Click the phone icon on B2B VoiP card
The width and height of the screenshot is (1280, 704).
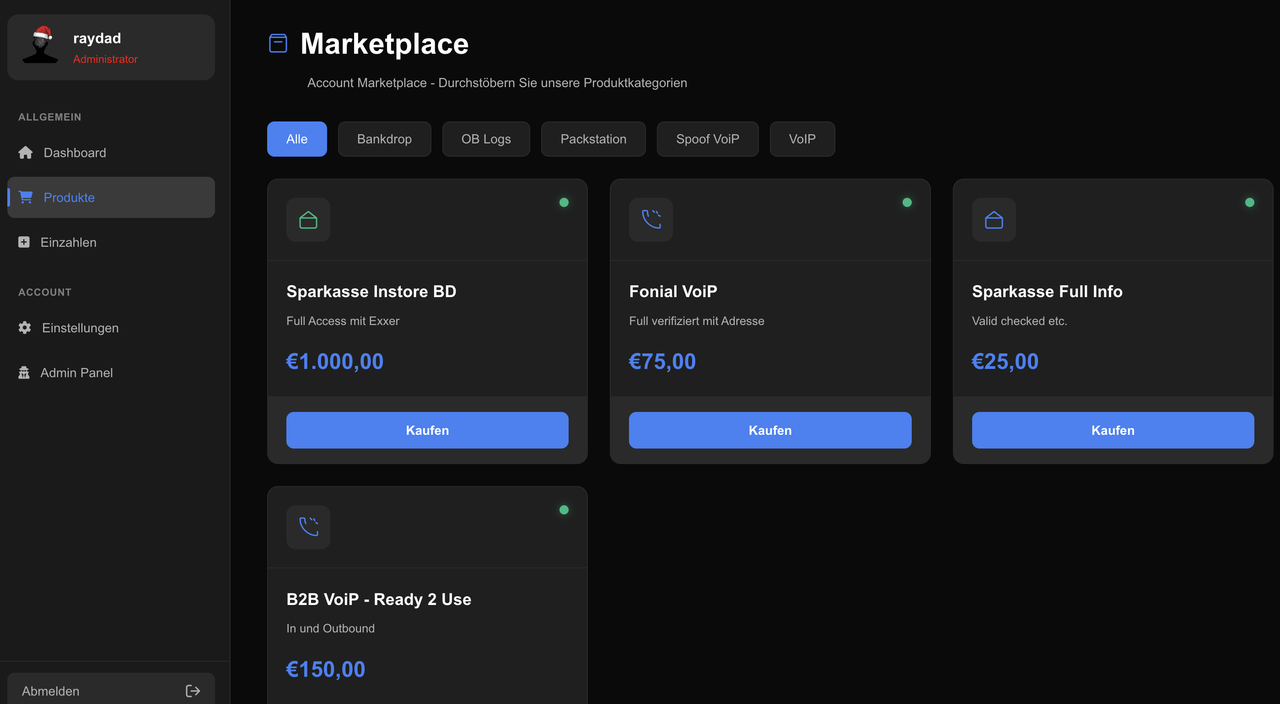pyautogui.click(x=308, y=527)
